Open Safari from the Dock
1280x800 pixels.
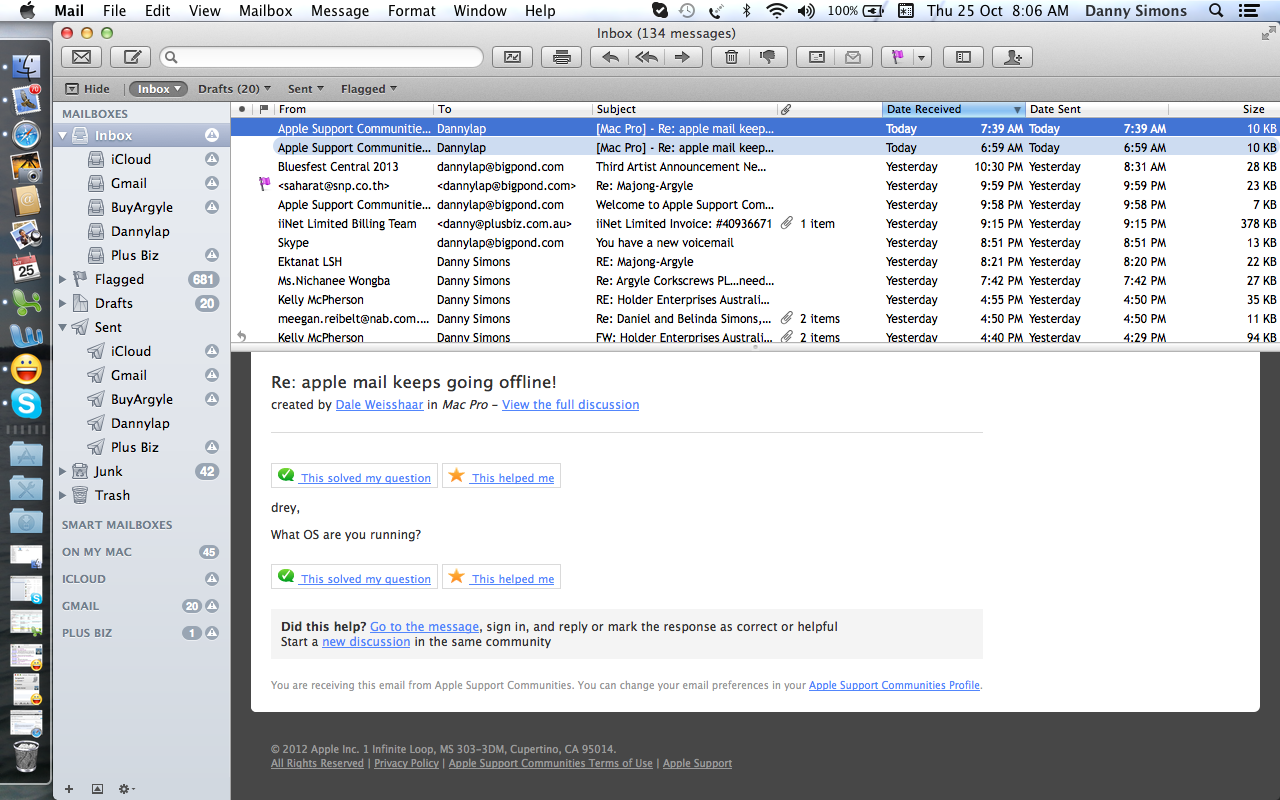tap(26, 134)
